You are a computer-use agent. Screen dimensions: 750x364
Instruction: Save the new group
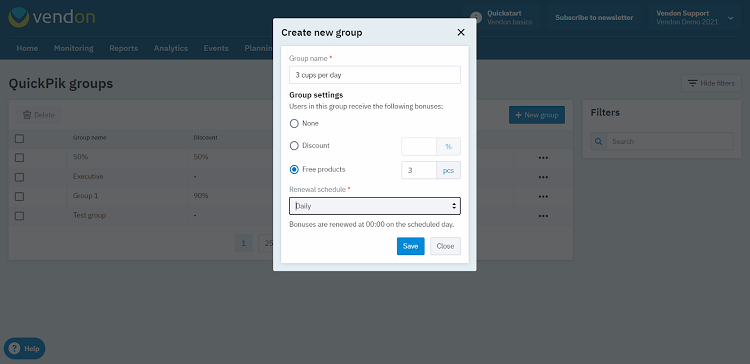tap(410, 246)
